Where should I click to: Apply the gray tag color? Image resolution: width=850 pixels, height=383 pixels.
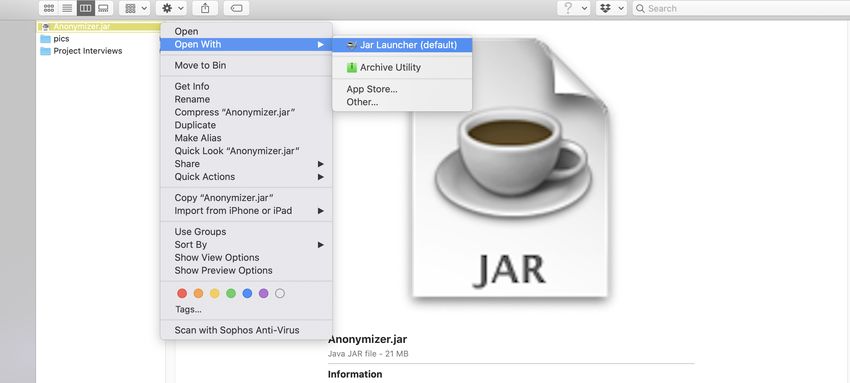[x=280, y=293]
